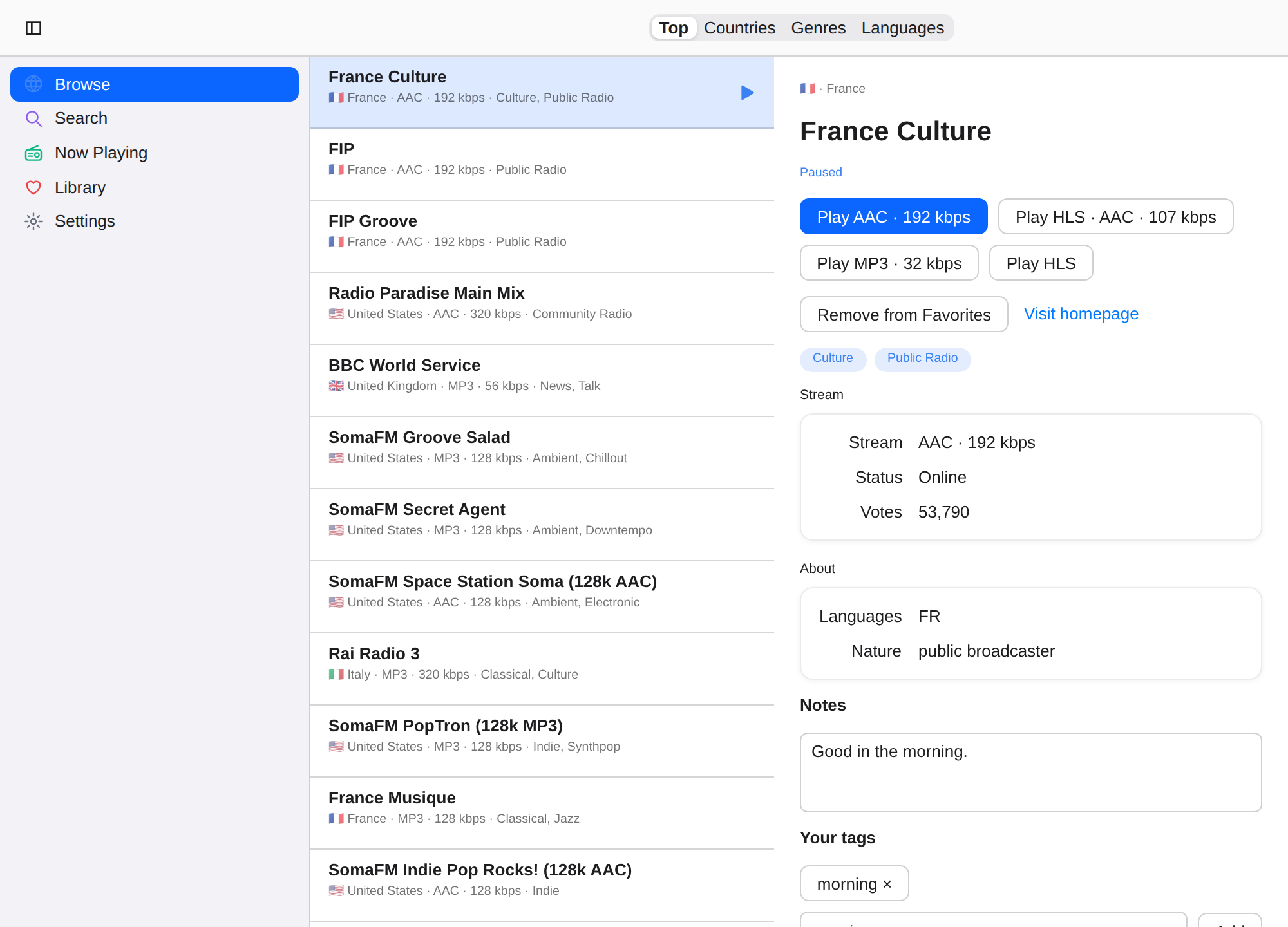Go to Search in the sidebar
The width and height of the screenshot is (1288, 927).
point(155,118)
